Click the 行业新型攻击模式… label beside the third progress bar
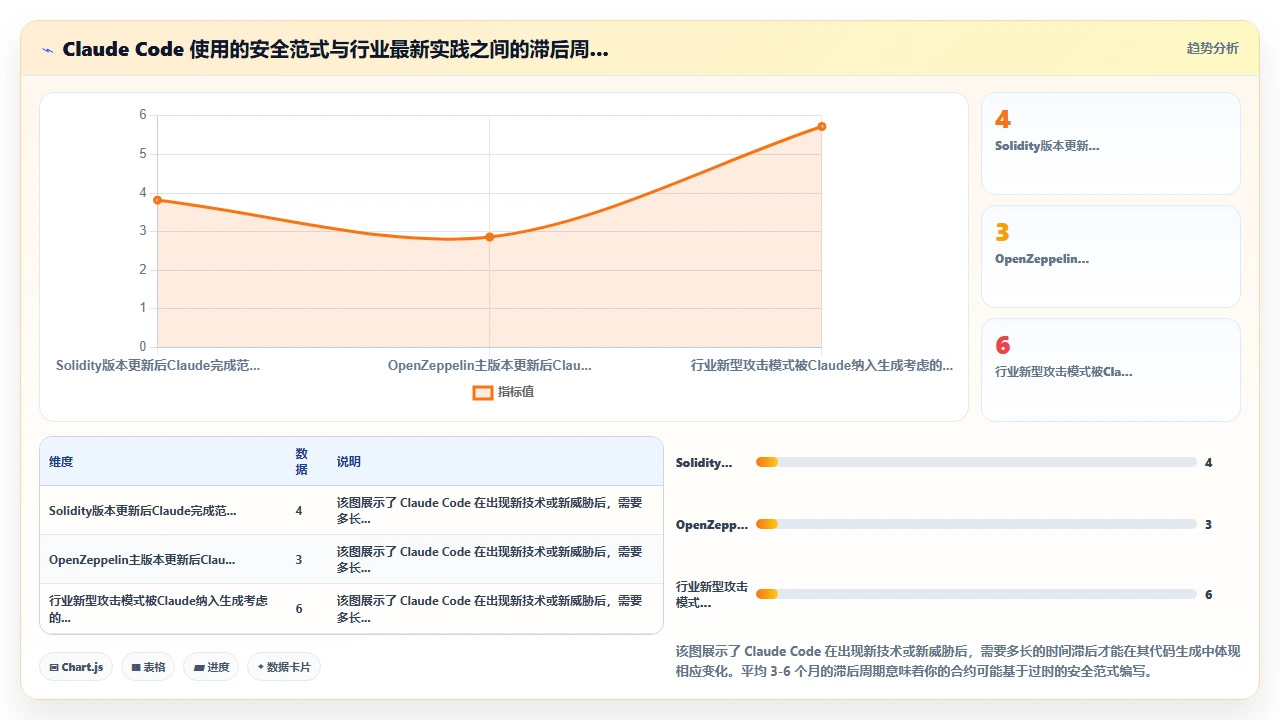Viewport: 1280px width, 720px height. [712, 595]
